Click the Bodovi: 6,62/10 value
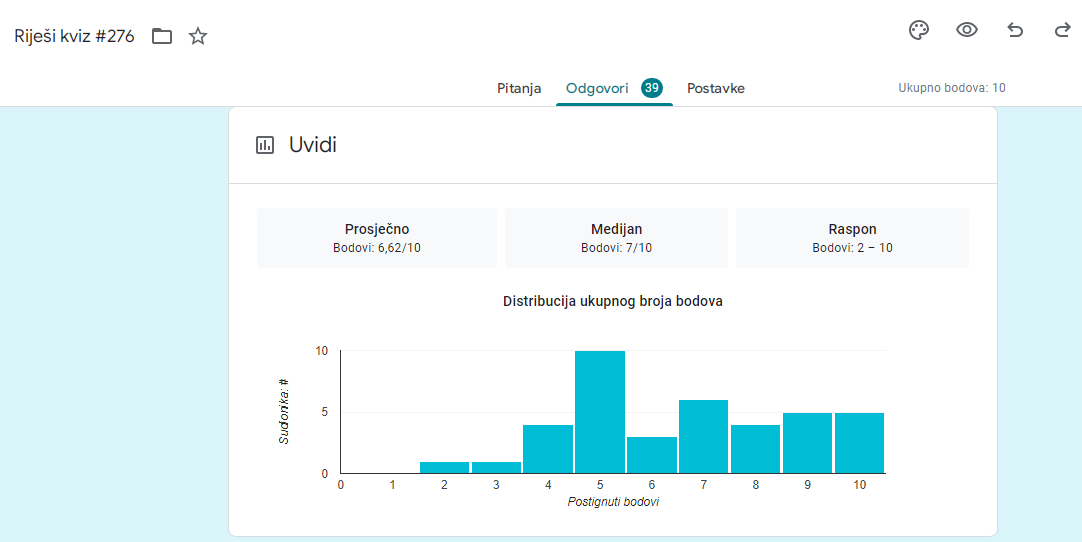 pos(377,248)
